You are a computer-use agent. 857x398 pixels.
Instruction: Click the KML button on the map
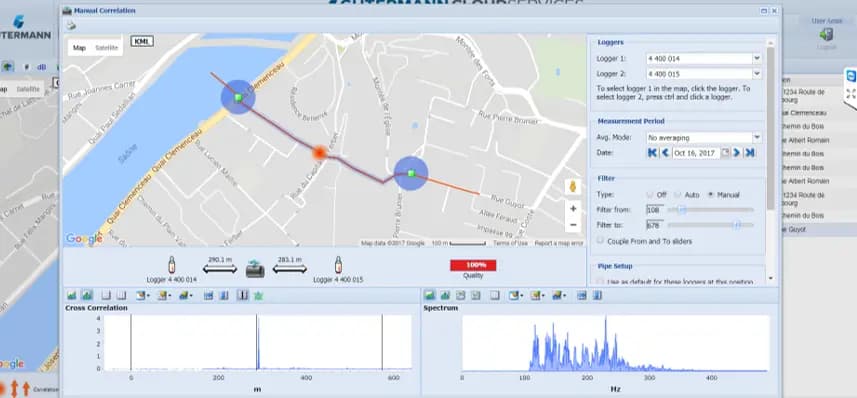coord(142,41)
